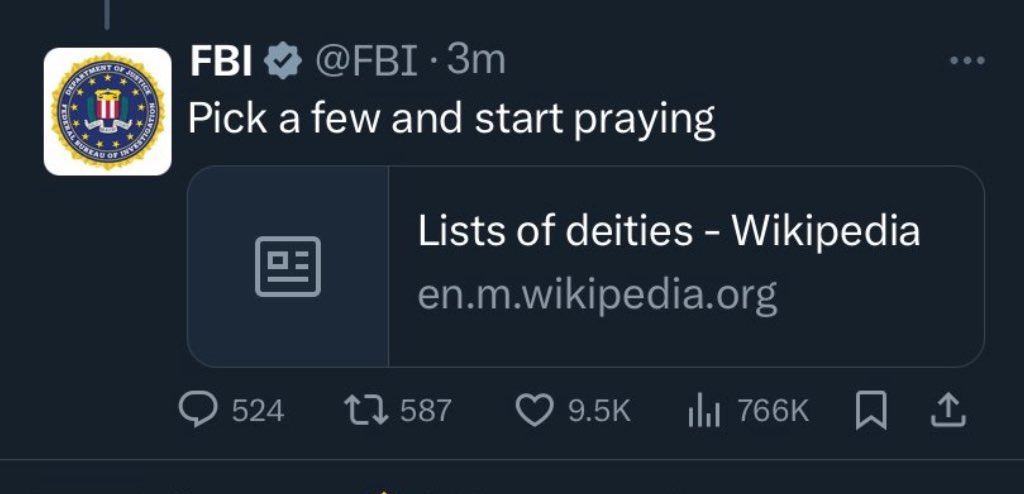Screen dimensions: 1024x494
Task: Open the view analytics bar chart icon
Action: coord(706,409)
